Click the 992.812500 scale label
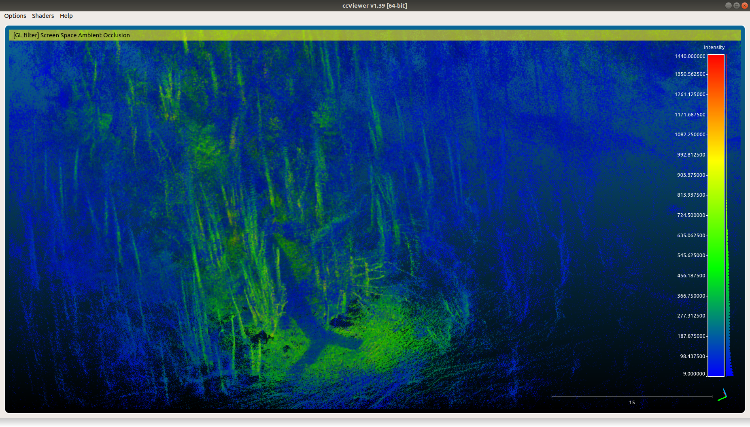The image size is (750, 427). coord(690,155)
